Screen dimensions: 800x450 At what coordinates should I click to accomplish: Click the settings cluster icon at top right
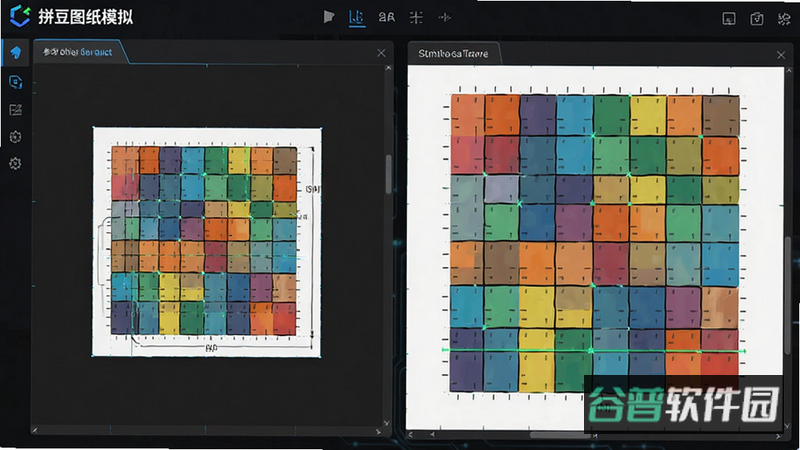click(784, 19)
